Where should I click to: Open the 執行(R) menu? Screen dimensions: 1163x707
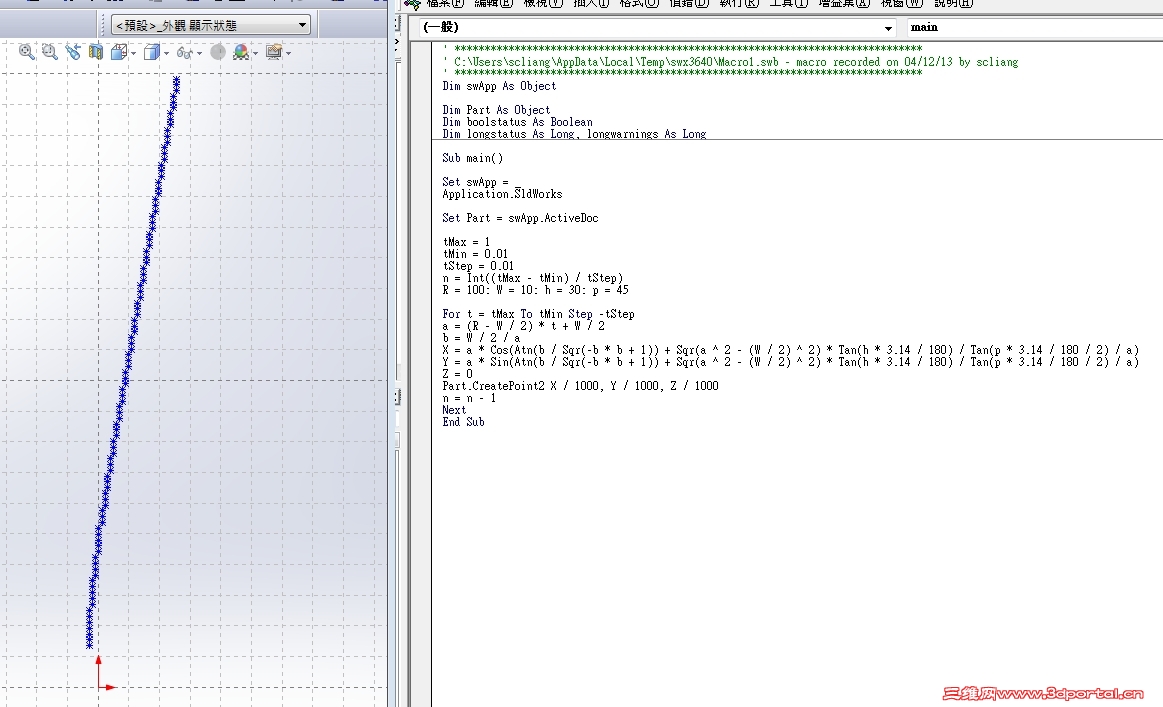(x=737, y=4)
